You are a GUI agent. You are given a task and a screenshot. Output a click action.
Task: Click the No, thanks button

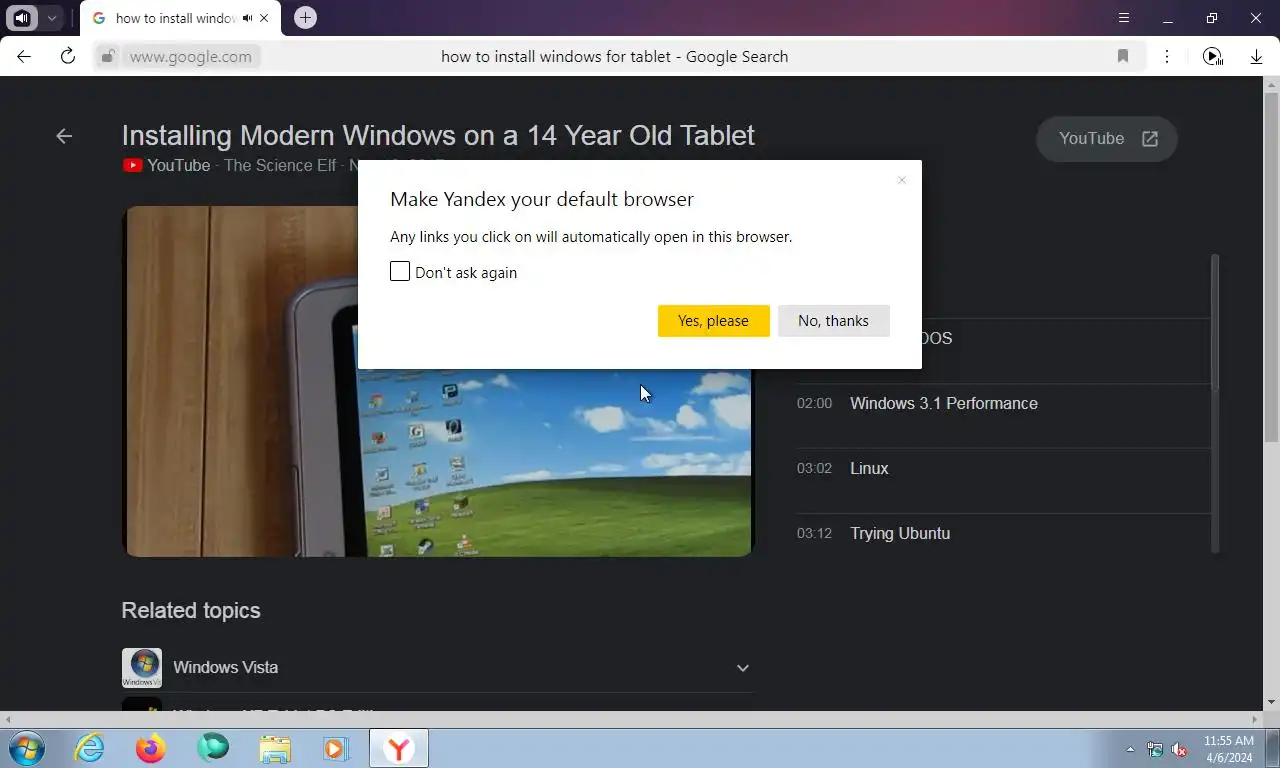833,321
